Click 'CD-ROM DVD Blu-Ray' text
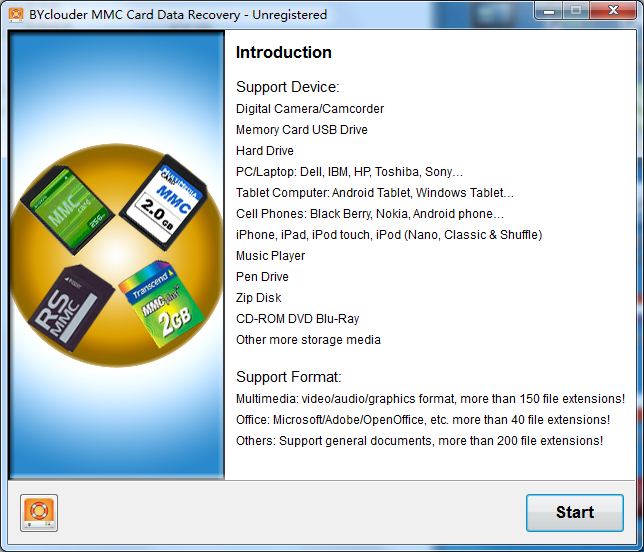 [x=298, y=319]
